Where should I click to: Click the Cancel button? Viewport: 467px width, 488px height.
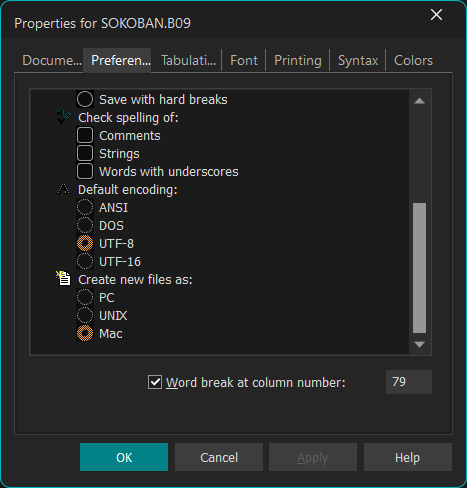coord(219,457)
